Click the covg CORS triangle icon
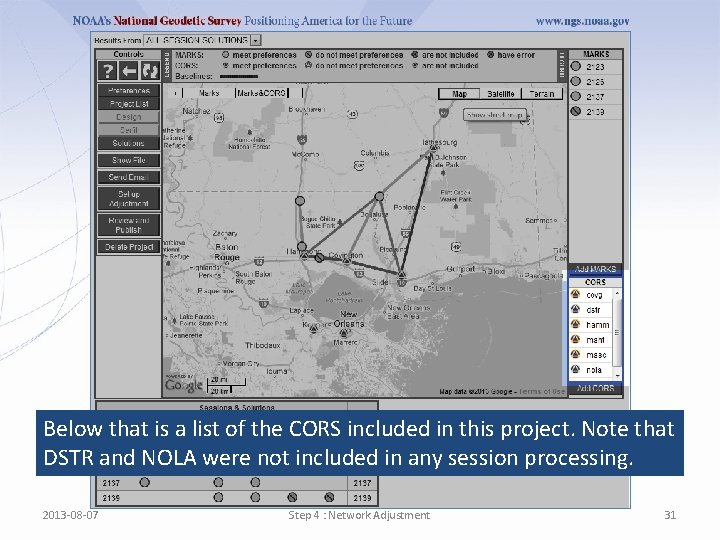 point(575,294)
